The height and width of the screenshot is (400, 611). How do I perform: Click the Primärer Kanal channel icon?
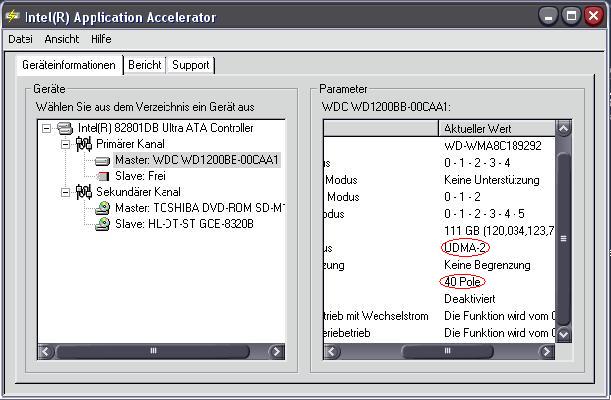84,144
